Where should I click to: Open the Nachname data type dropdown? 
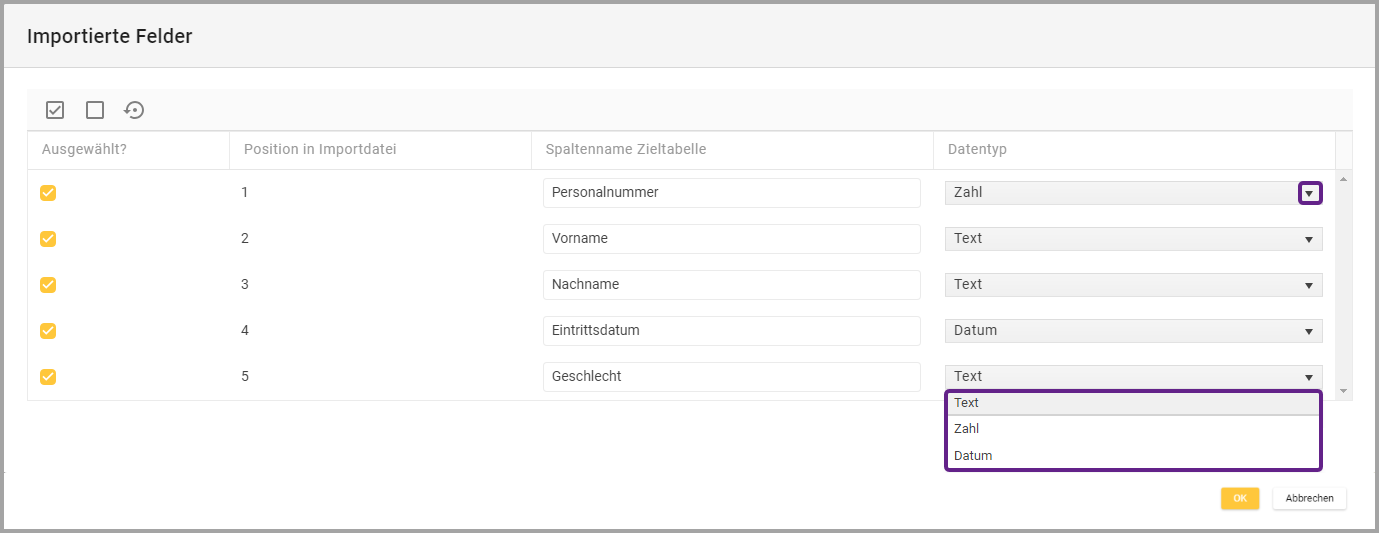[1308, 285]
